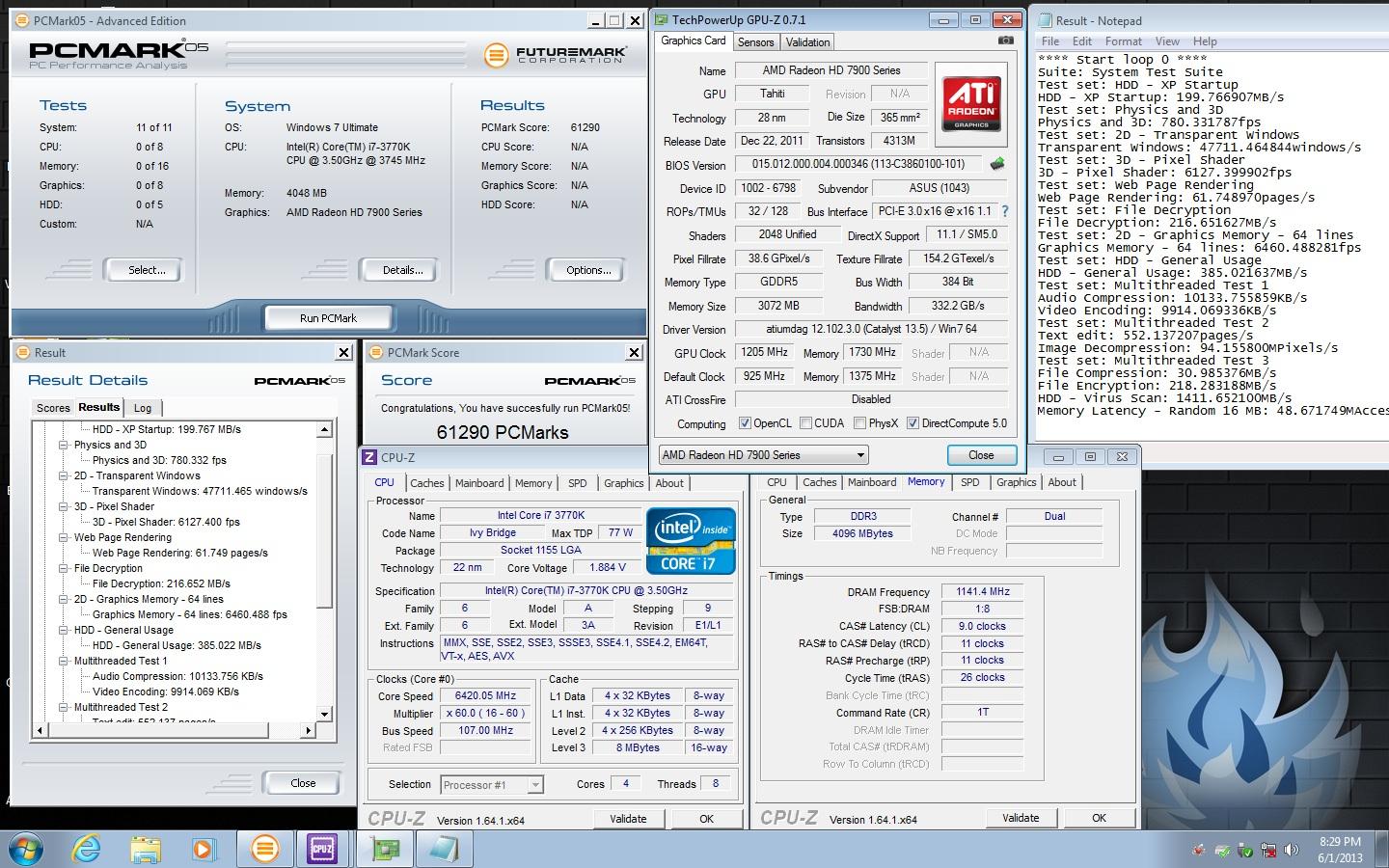Open the Log tab in Result Details
This screenshot has height=868, width=1389.
143,408
